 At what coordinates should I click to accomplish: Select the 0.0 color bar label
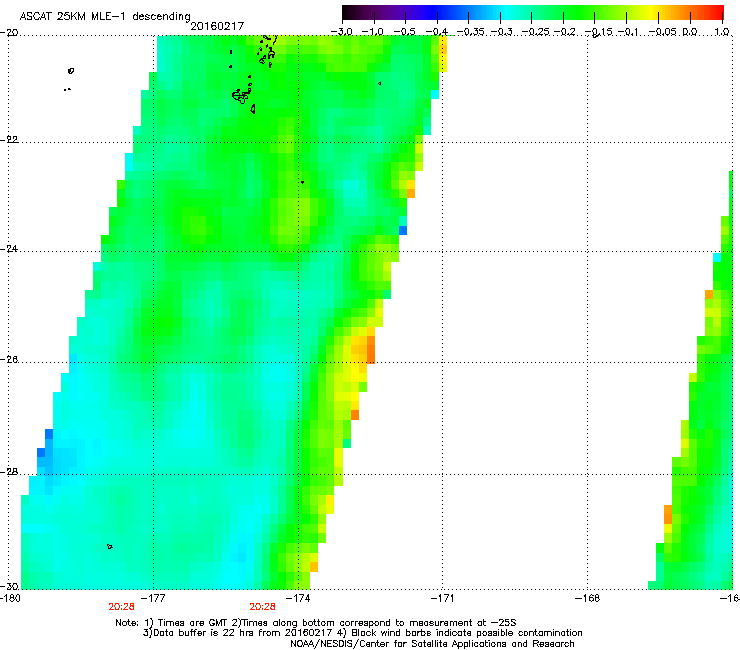[690, 32]
